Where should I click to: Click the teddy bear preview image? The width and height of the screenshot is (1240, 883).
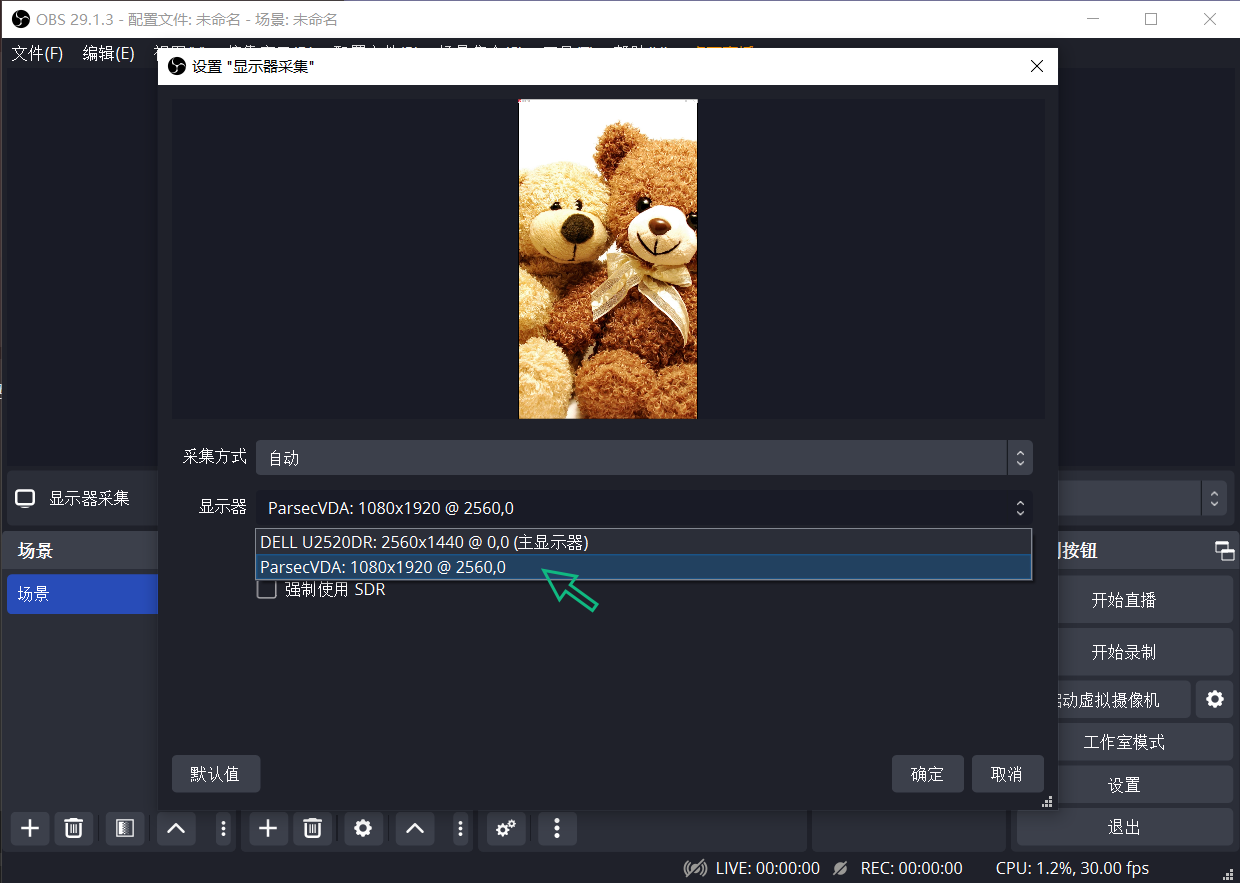click(607, 259)
